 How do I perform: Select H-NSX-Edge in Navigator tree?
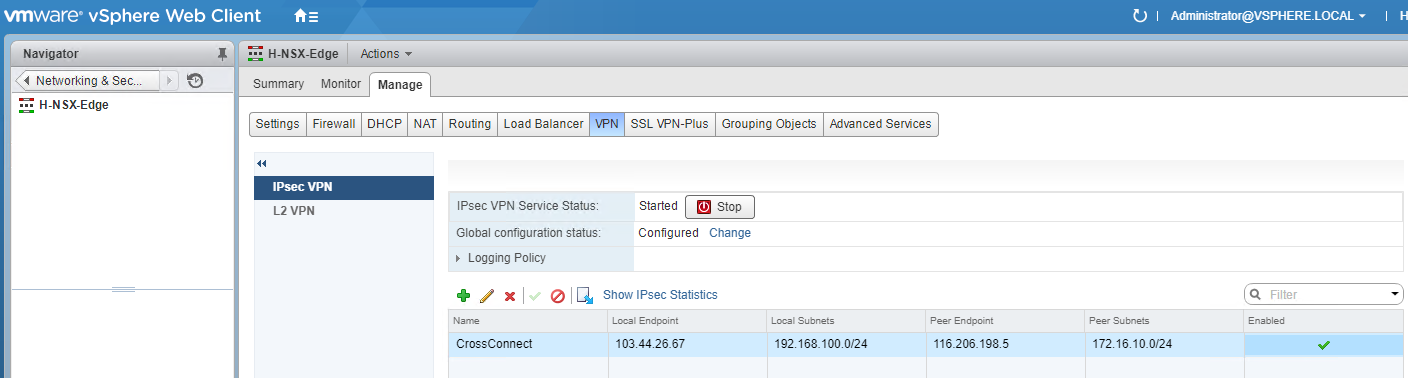[x=74, y=105]
